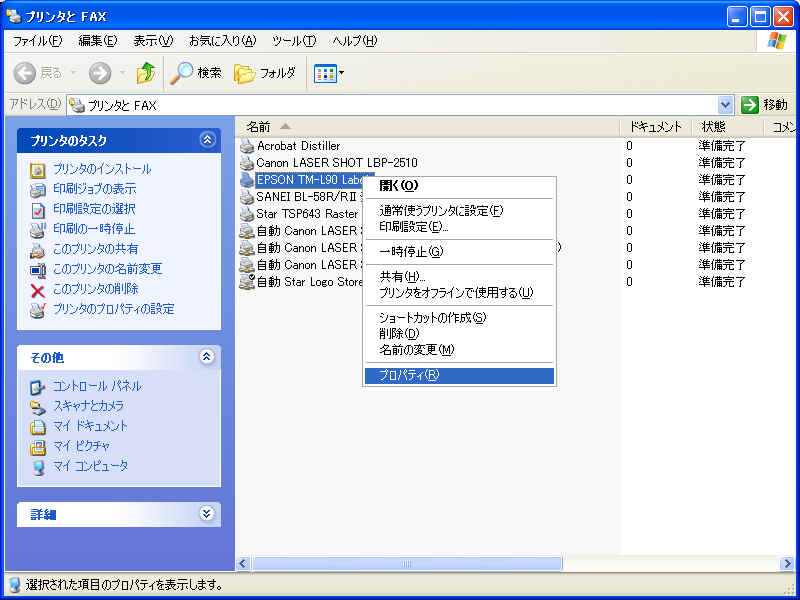Choose 削除(D) in the context menu
Viewport: 800px width, 600px height.
(x=459, y=334)
